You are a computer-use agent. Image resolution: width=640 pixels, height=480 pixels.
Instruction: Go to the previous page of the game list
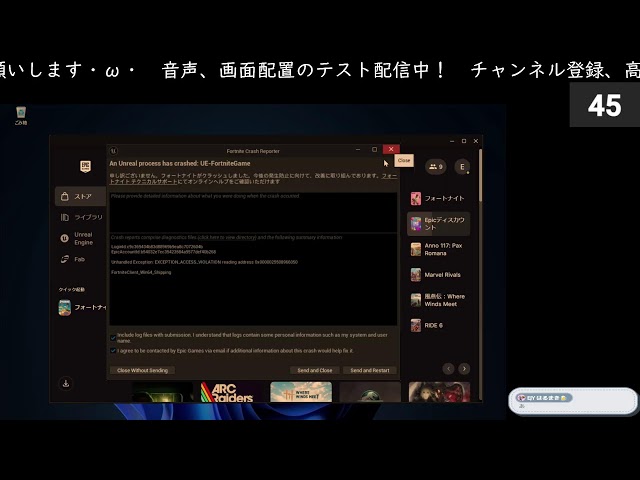pyautogui.click(x=446, y=368)
